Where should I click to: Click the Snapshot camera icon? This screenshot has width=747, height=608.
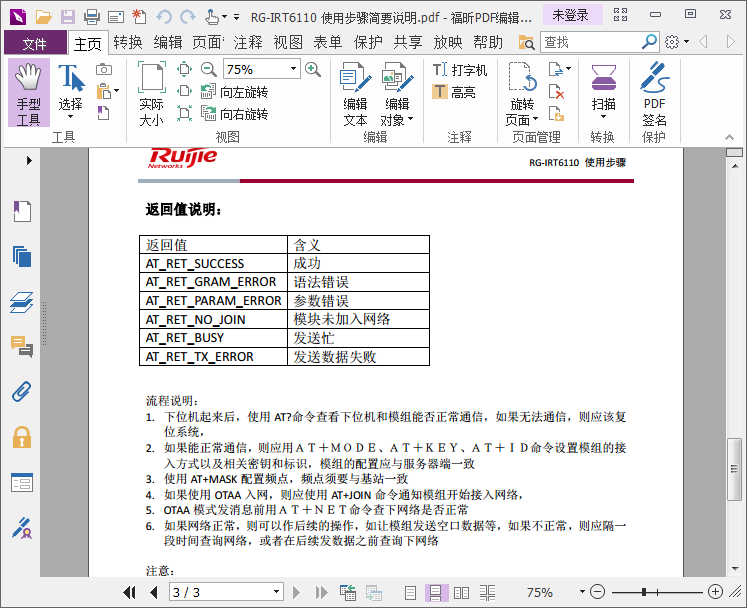pos(104,70)
